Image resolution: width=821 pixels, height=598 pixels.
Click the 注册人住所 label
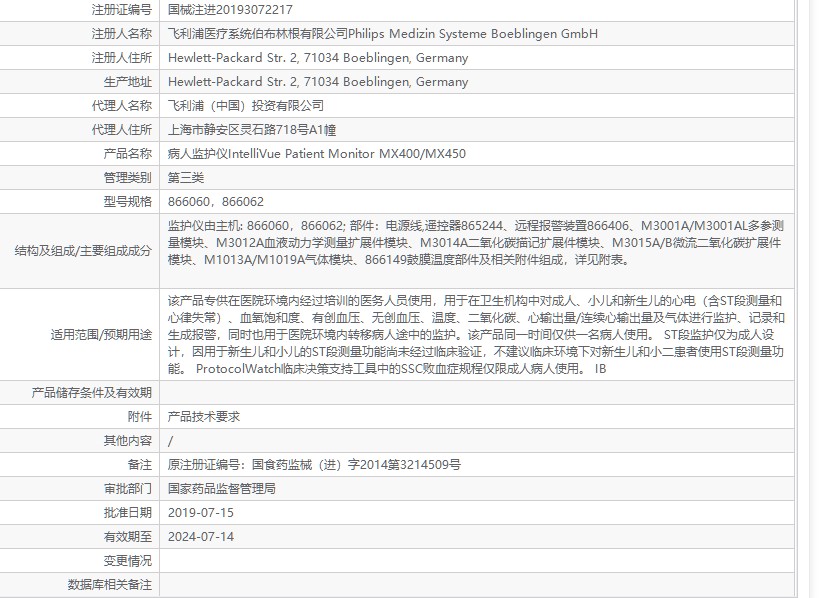[121, 58]
